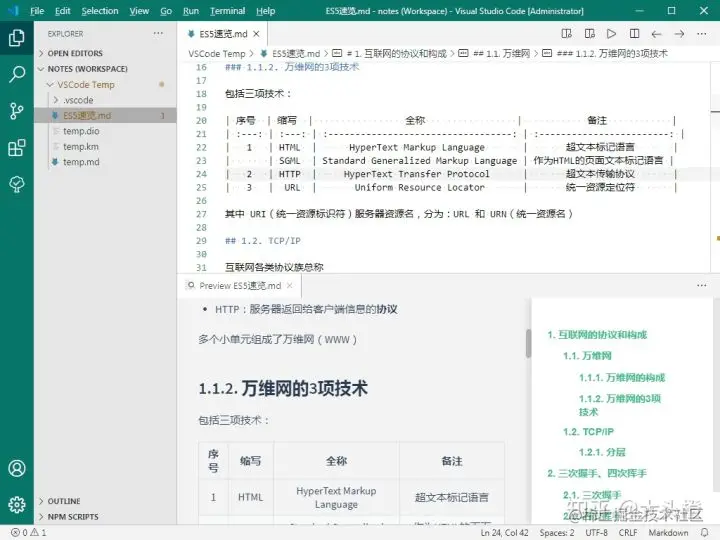This screenshot has width=720, height=540.
Task: Click the Markdown language mode
Action: pyautogui.click(x=668, y=533)
